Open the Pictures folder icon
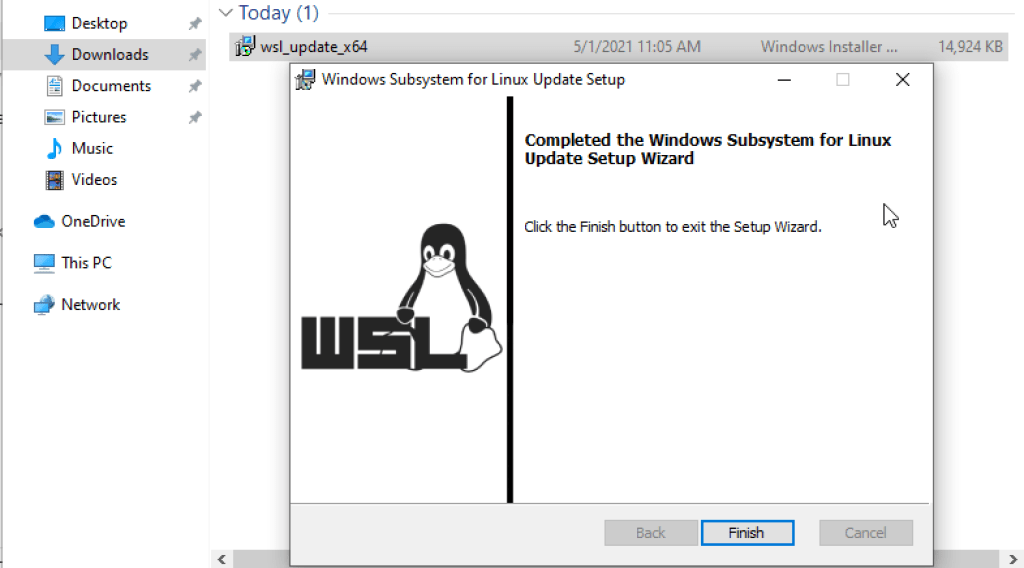Screen dimensions: 1024x568 [x=54, y=118]
